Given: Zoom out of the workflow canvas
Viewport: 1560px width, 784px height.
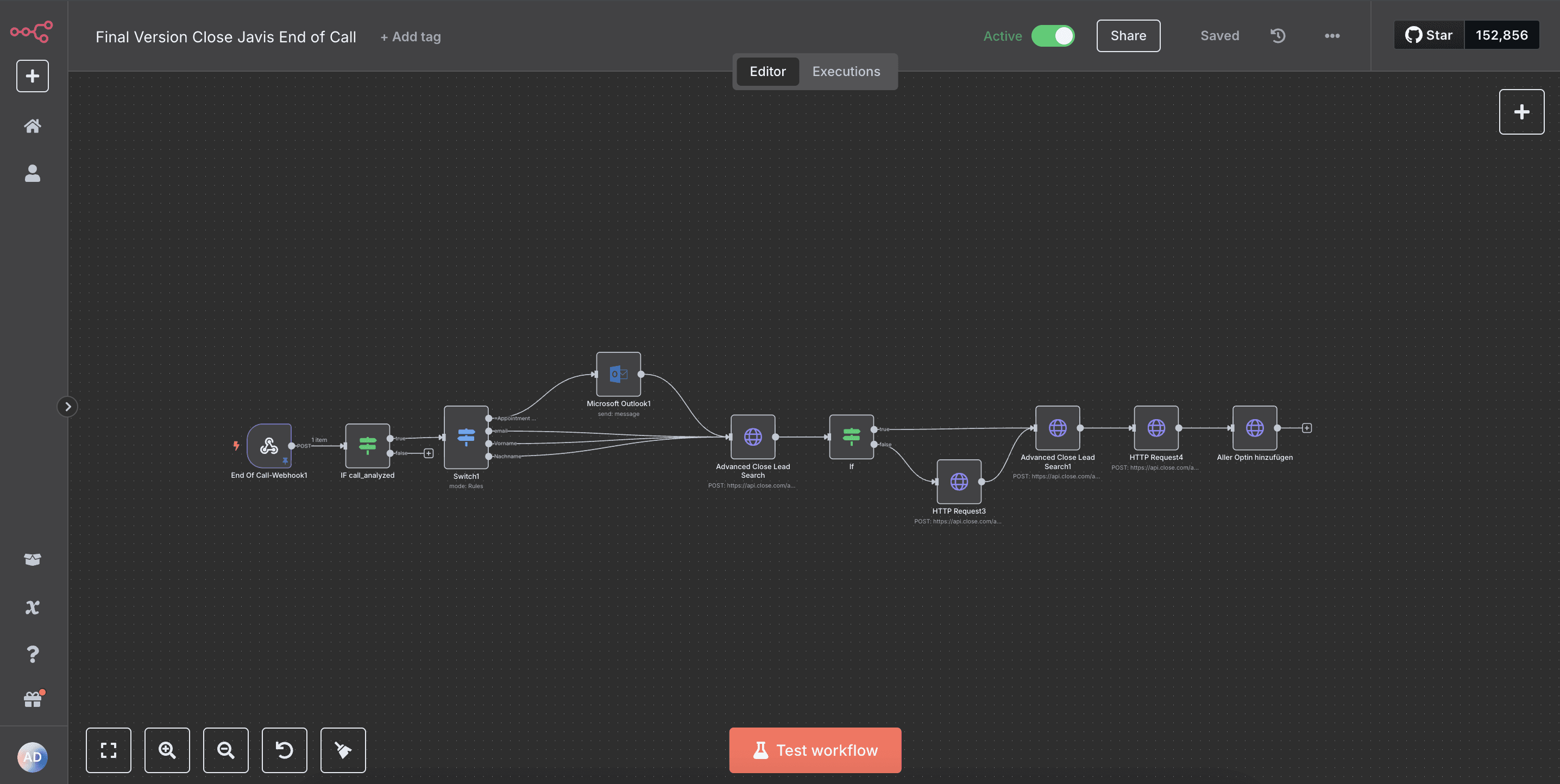Looking at the screenshot, I should (226, 750).
